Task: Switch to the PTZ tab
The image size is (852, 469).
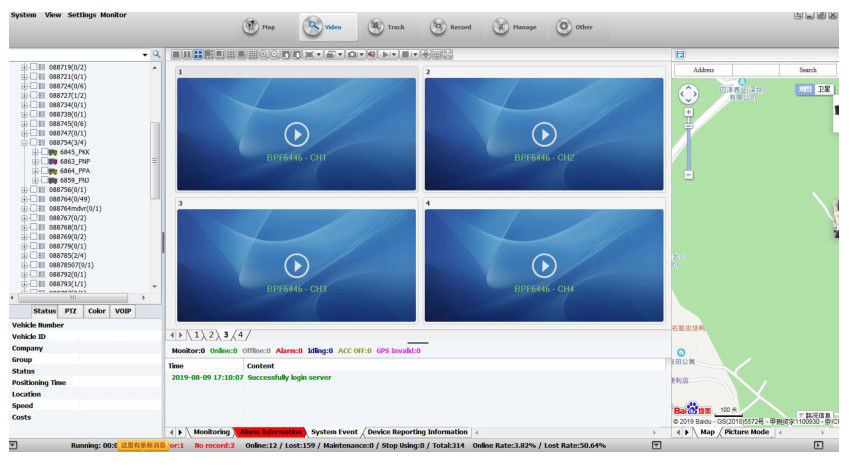Action: tap(71, 311)
